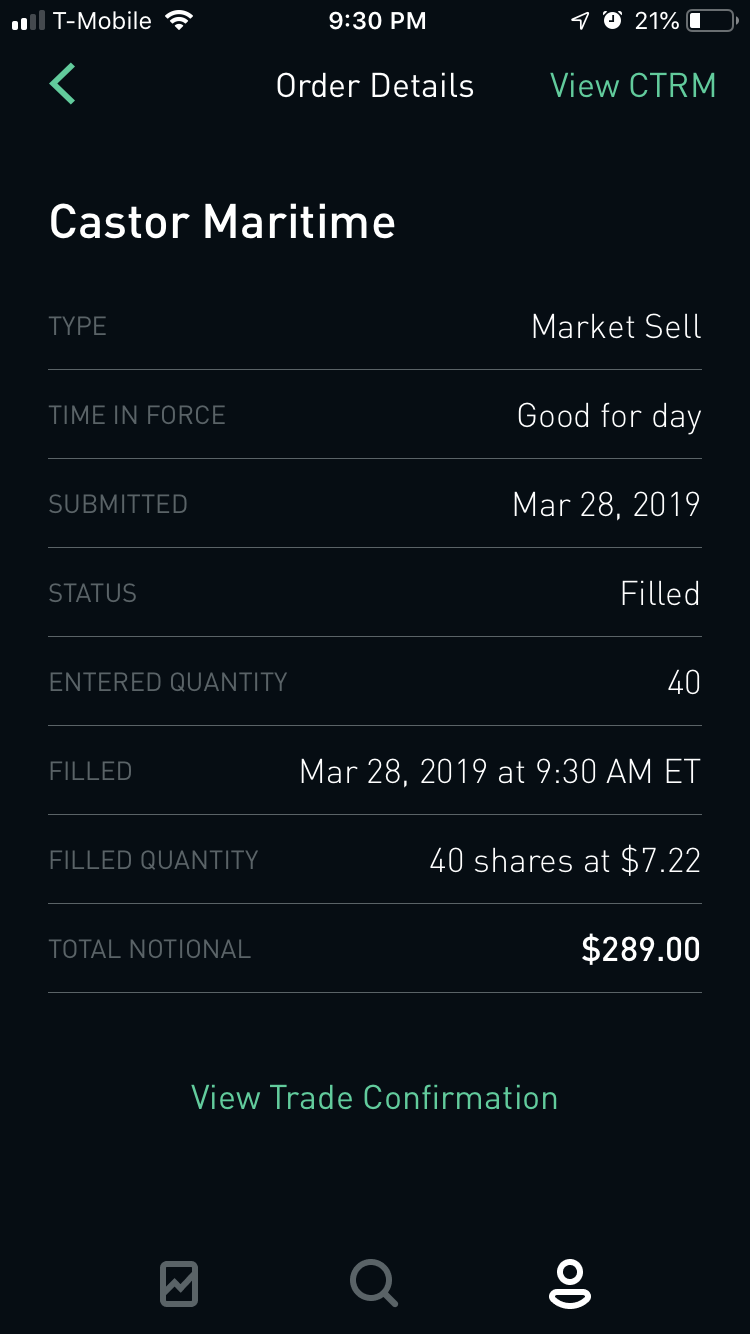The image size is (750, 1334).
Task: Tap the cellular signal bars
Action: (x=28, y=21)
